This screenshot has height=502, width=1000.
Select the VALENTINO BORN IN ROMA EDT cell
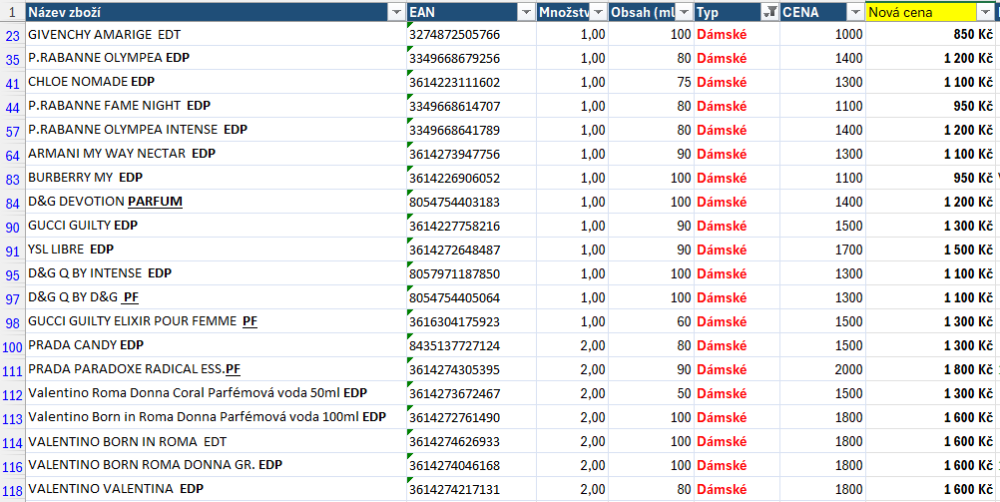coord(216,441)
